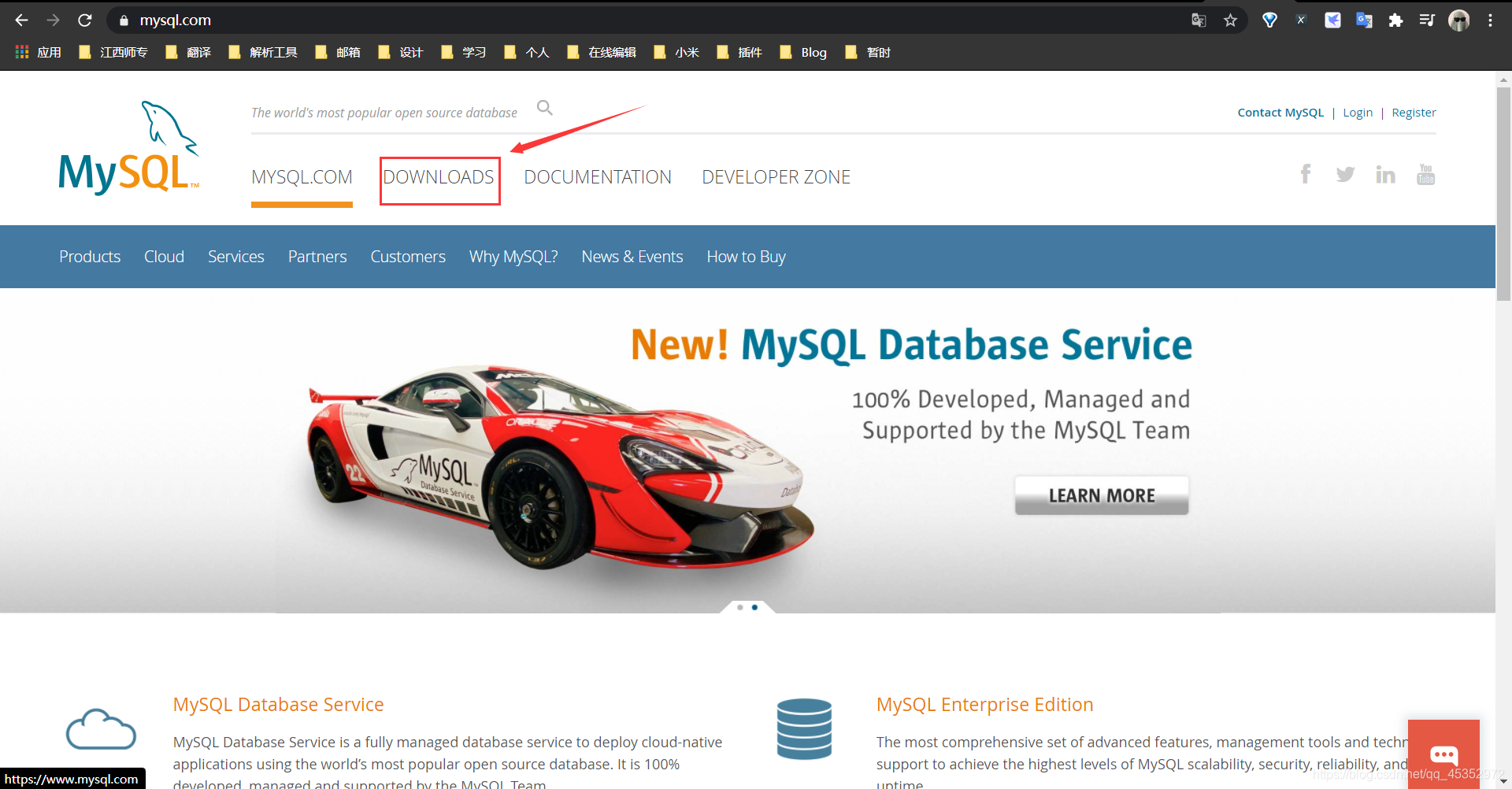This screenshot has width=1512, height=789.
Task: Open the media control playlist icon
Action: (1427, 20)
